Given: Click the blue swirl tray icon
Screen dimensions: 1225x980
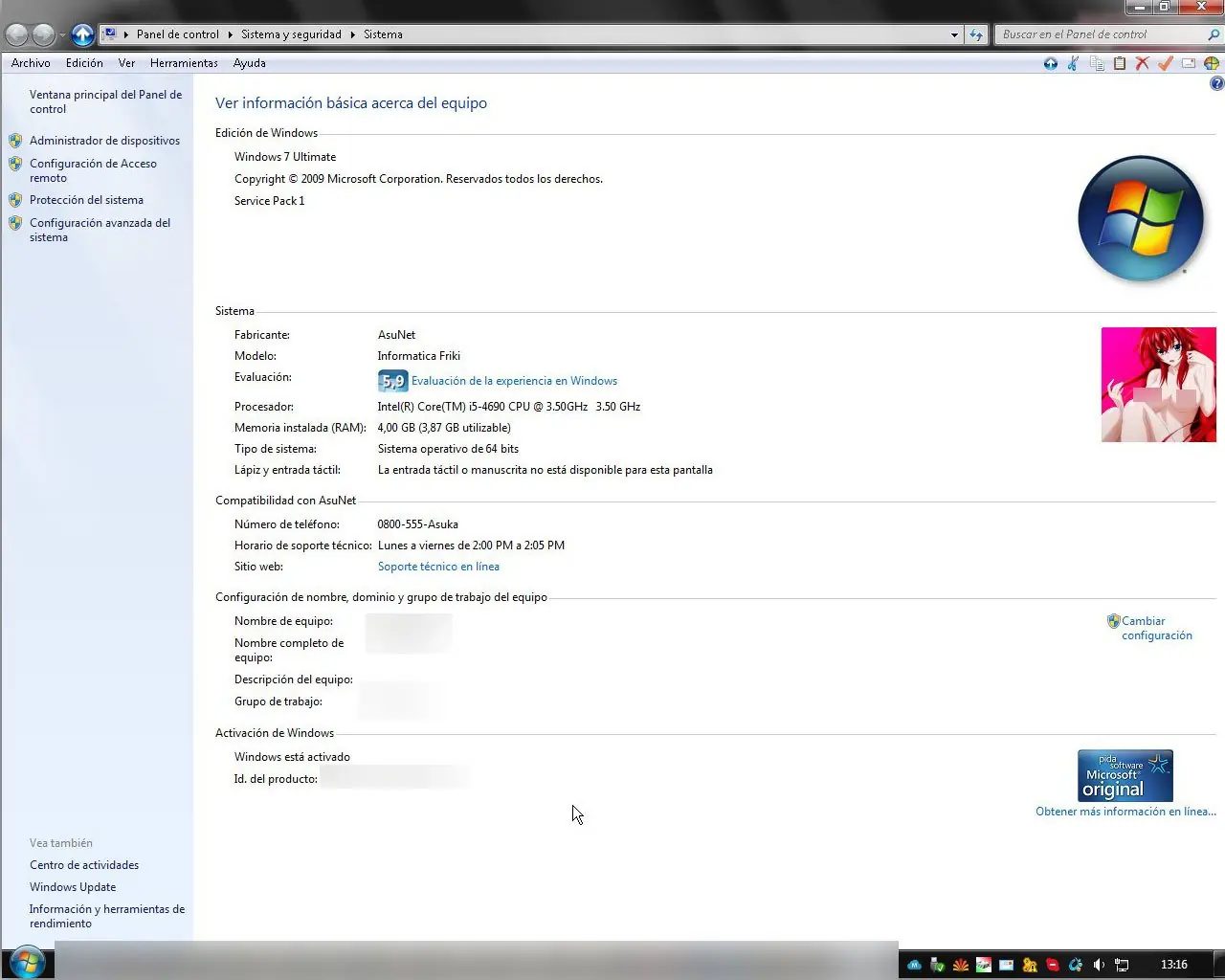Looking at the screenshot, I should (x=1075, y=965).
